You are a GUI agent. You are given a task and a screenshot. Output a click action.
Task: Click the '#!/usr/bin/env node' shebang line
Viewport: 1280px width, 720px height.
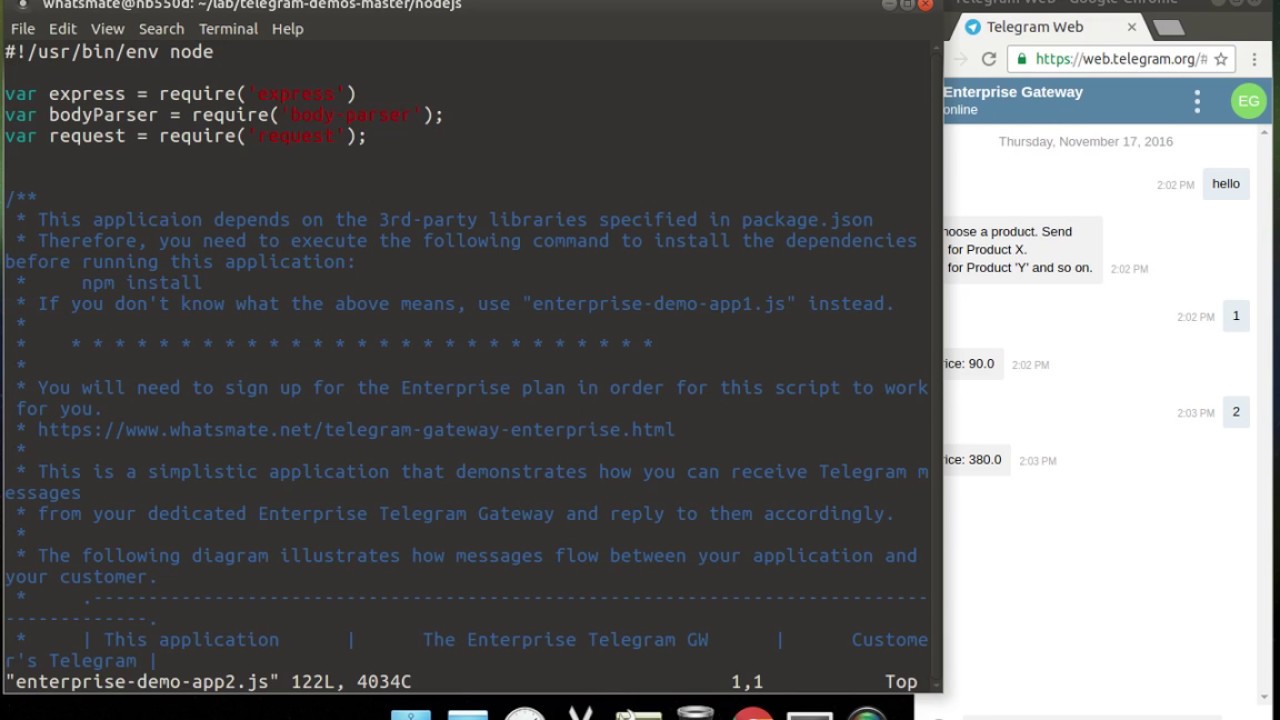pyautogui.click(x=109, y=52)
